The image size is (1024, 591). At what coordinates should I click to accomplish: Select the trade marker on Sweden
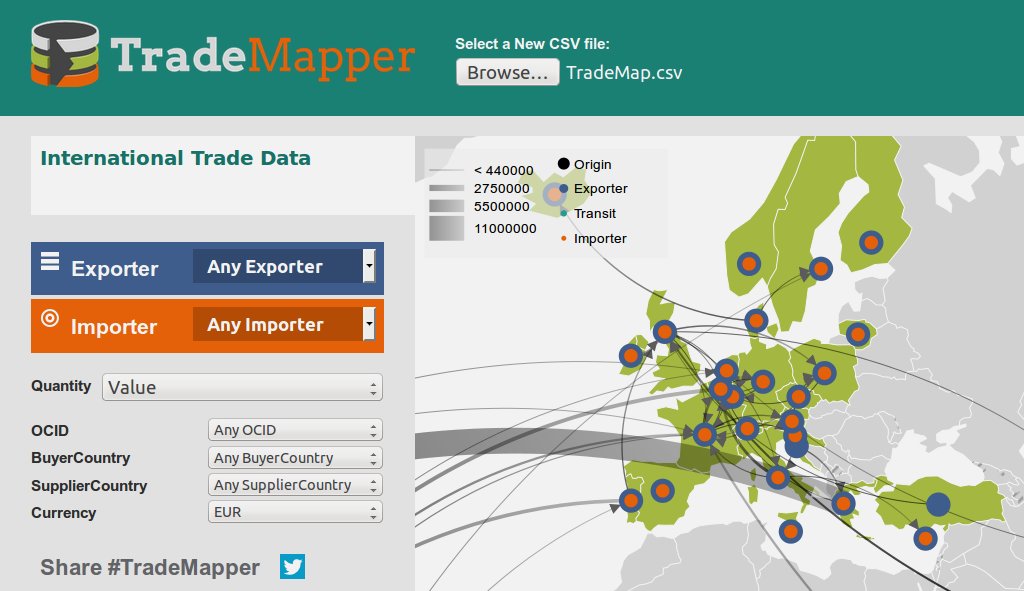[x=821, y=268]
